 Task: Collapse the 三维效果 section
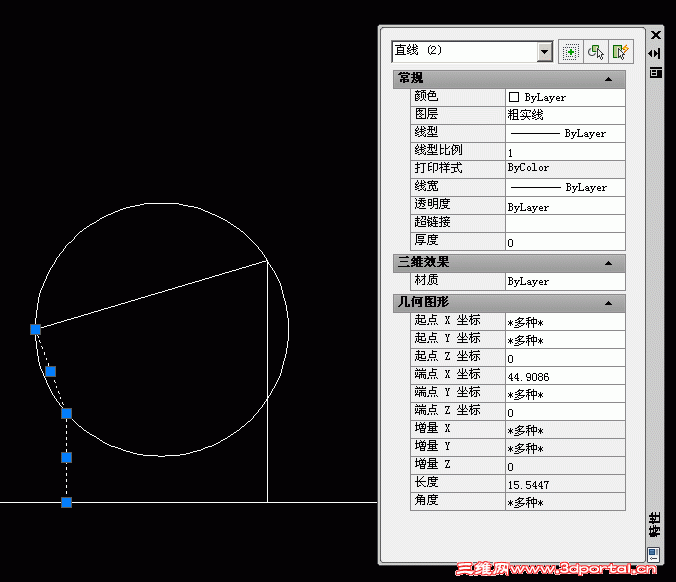[x=608, y=263]
